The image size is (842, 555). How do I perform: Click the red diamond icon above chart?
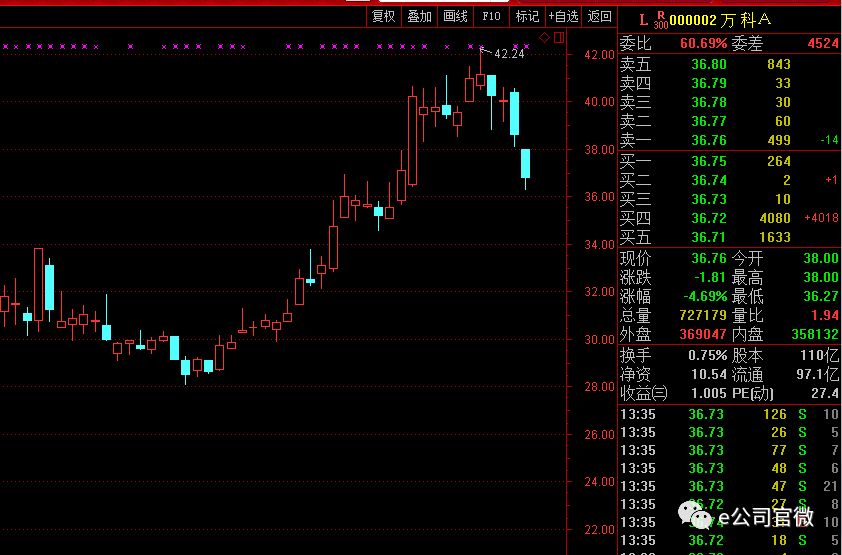point(545,37)
